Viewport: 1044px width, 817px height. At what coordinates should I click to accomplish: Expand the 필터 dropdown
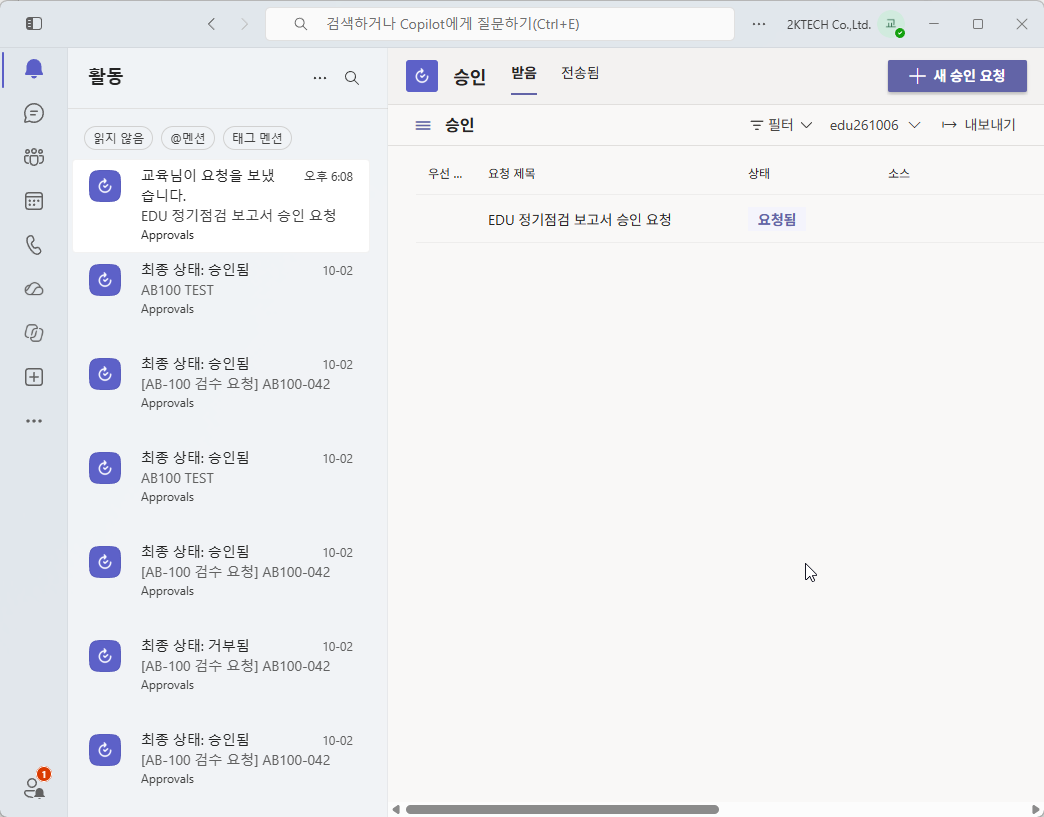[x=781, y=125]
